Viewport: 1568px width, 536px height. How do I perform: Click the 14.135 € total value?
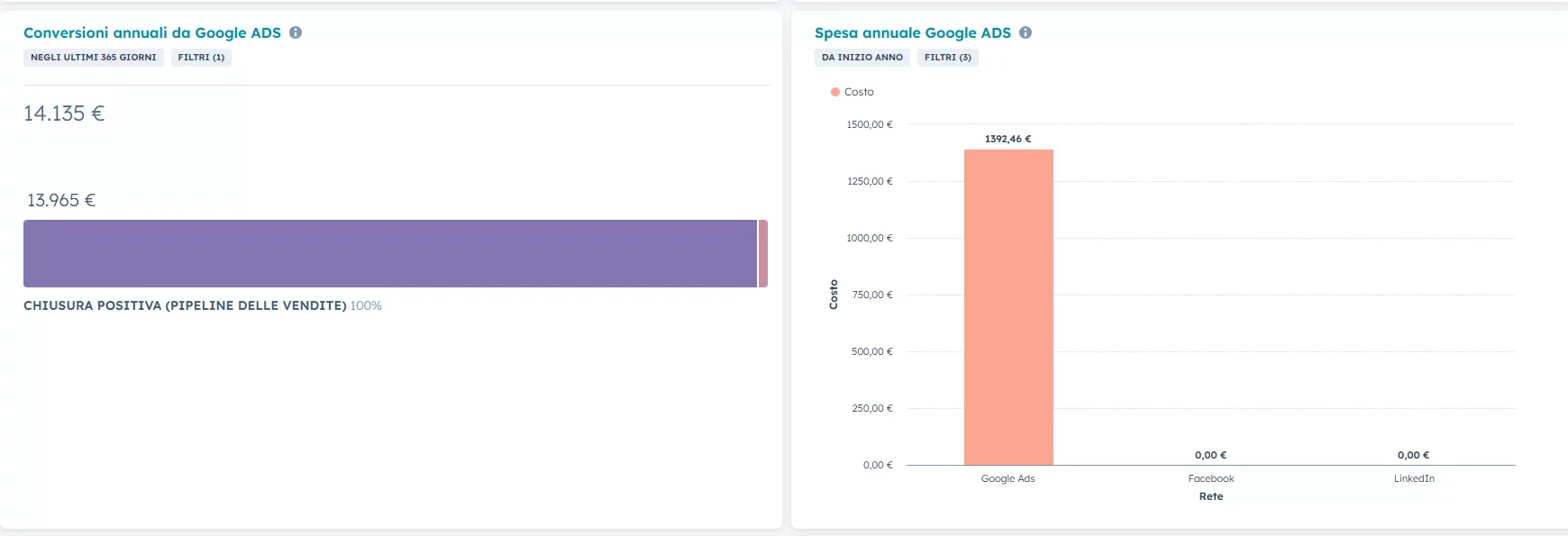(64, 114)
